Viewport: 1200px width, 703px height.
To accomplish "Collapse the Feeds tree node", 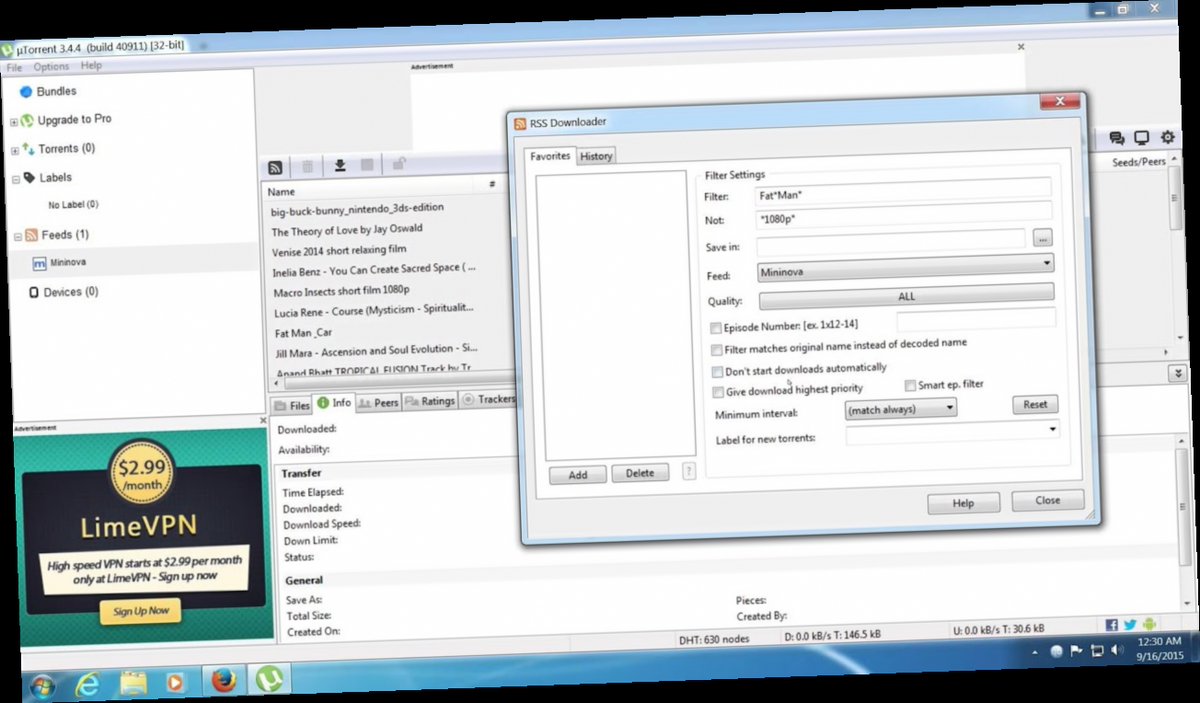I will (17, 237).
